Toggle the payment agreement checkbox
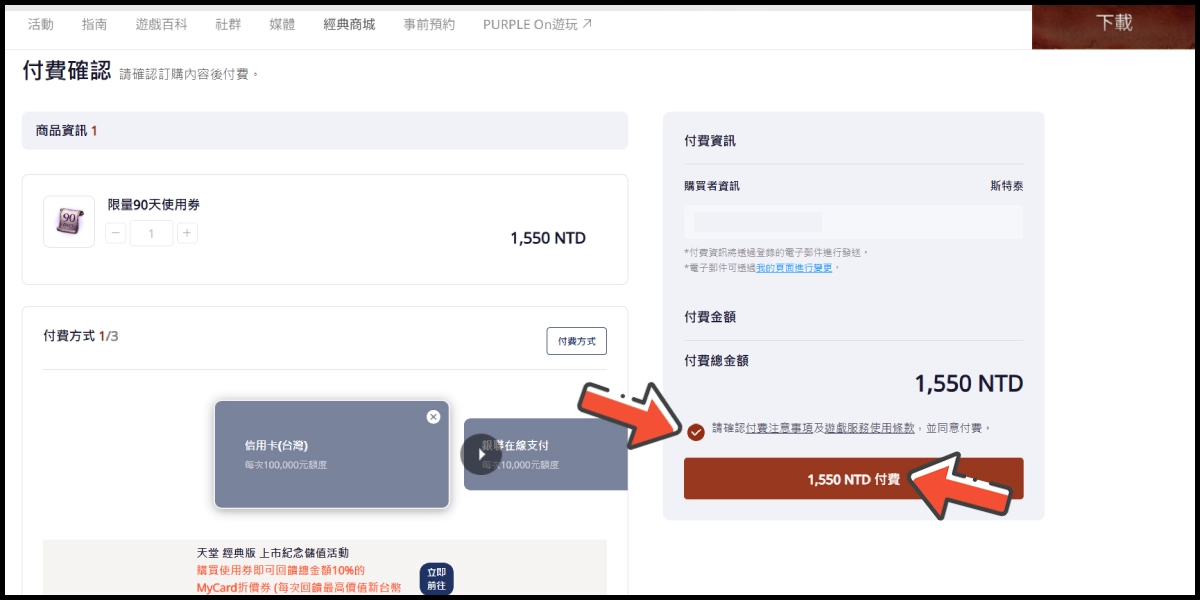The image size is (1200, 600). coord(696,432)
